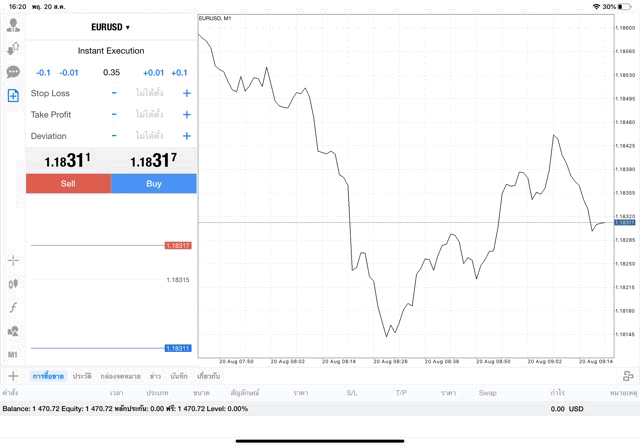Viewport: 640px width, 447px height.
Task: Increase volume by +0.1
Action: click(179, 72)
